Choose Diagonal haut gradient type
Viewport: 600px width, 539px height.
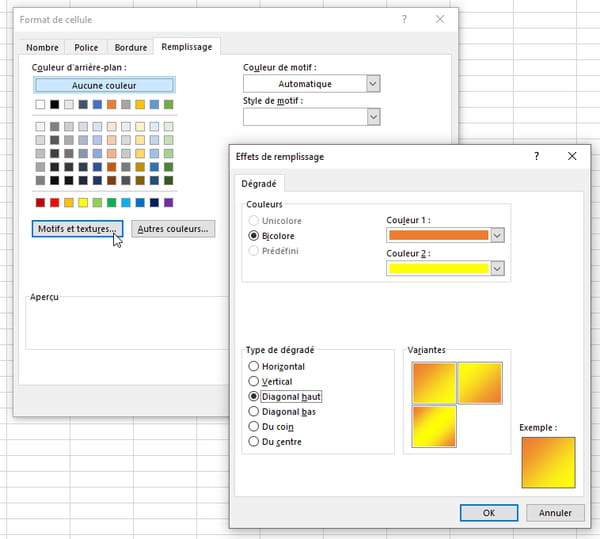(x=253, y=396)
